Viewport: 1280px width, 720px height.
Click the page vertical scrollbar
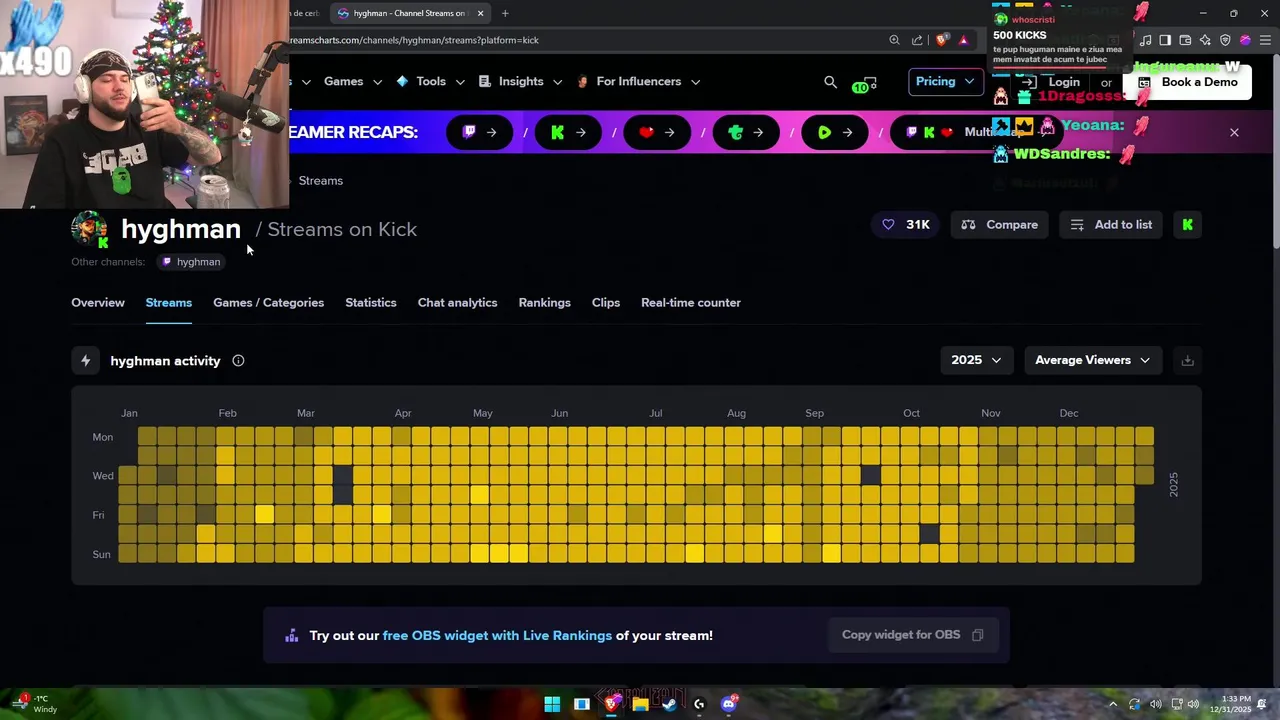1275,150
